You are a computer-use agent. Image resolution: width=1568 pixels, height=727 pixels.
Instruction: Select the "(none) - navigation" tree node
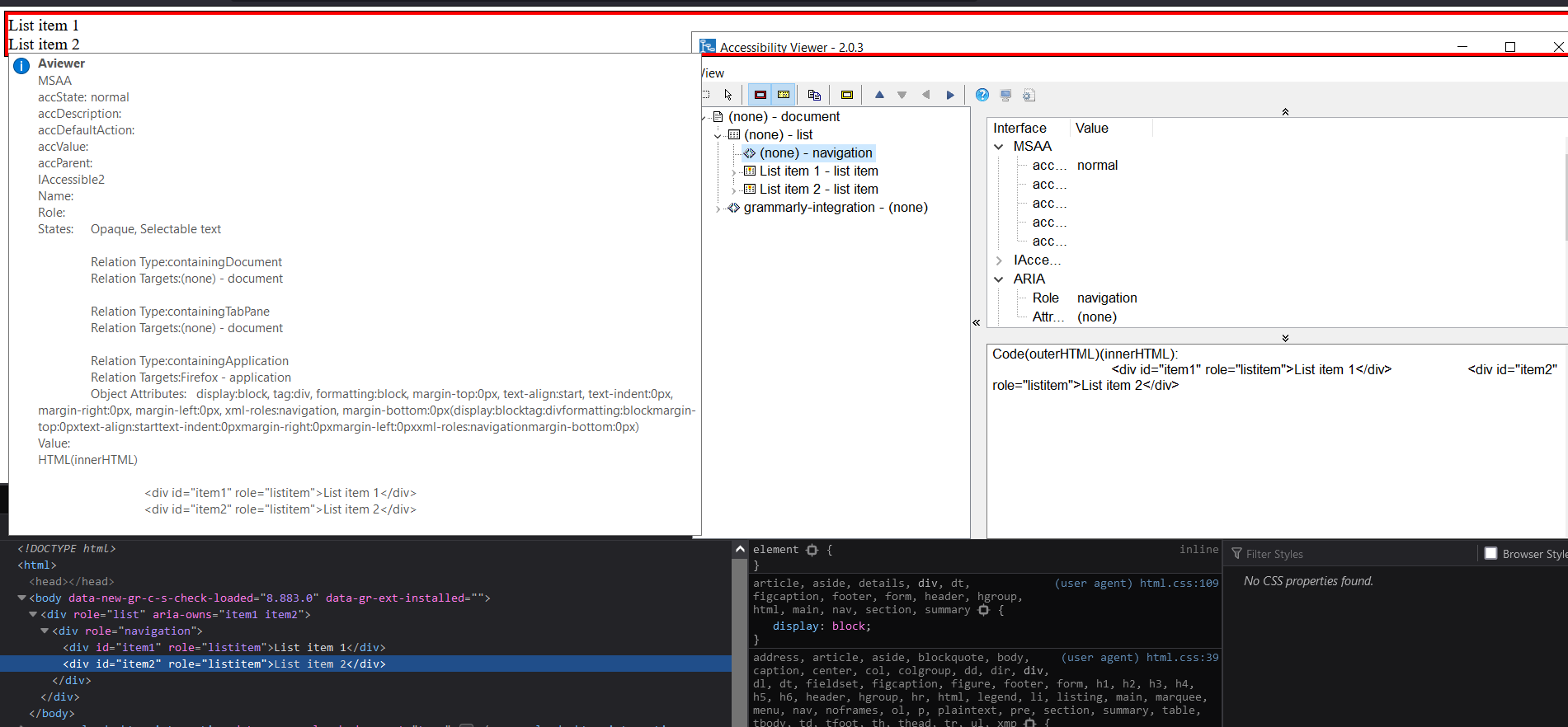tap(816, 153)
